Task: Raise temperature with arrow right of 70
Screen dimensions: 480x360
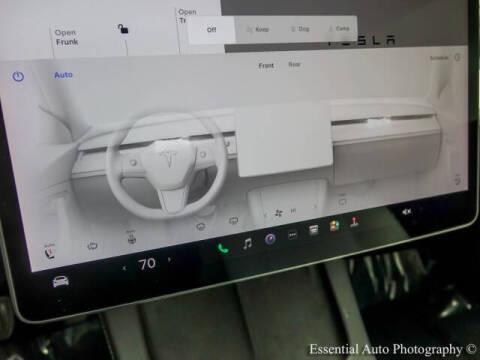Action: point(170,259)
